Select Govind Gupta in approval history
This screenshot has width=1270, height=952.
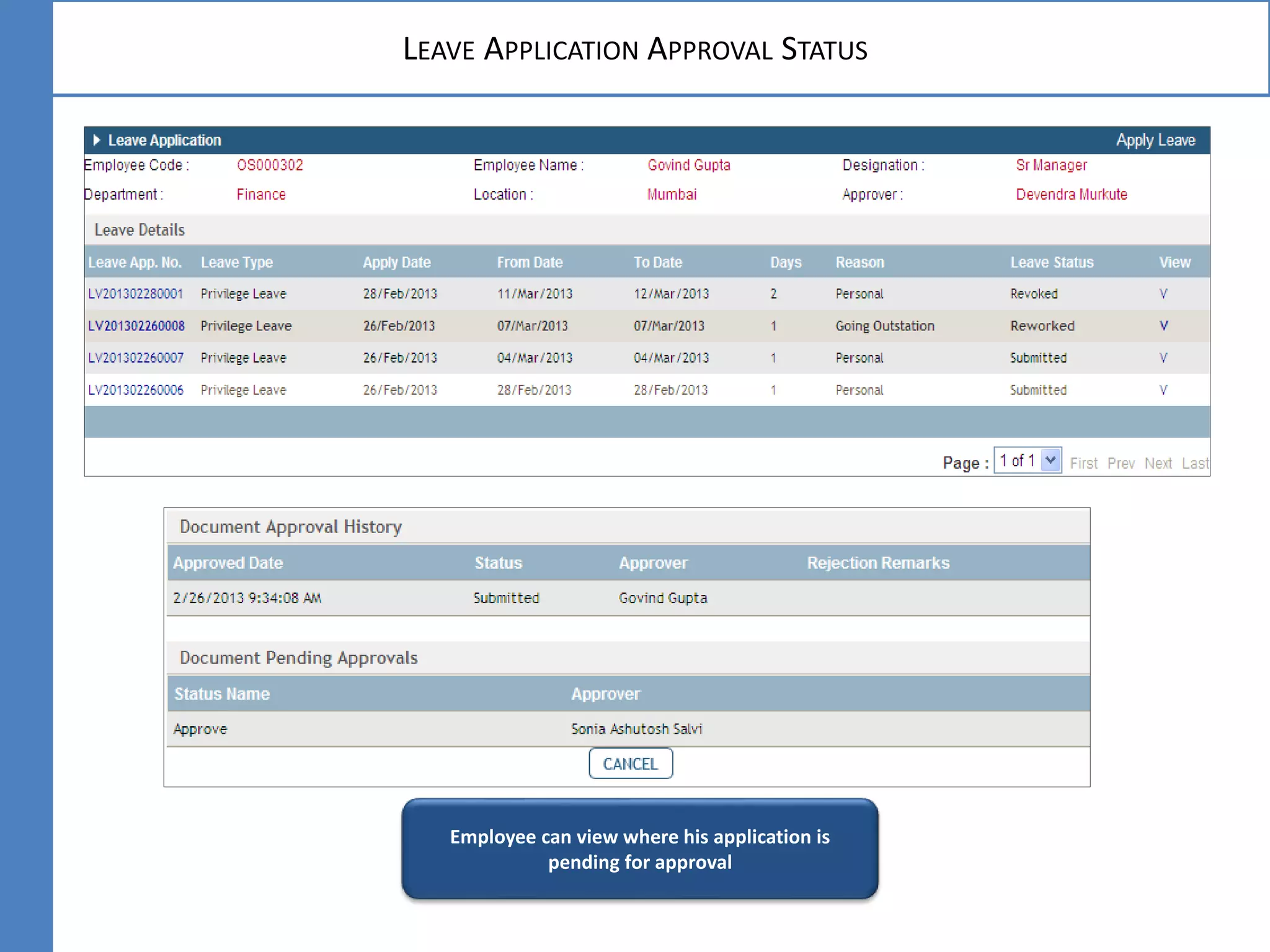tap(663, 598)
